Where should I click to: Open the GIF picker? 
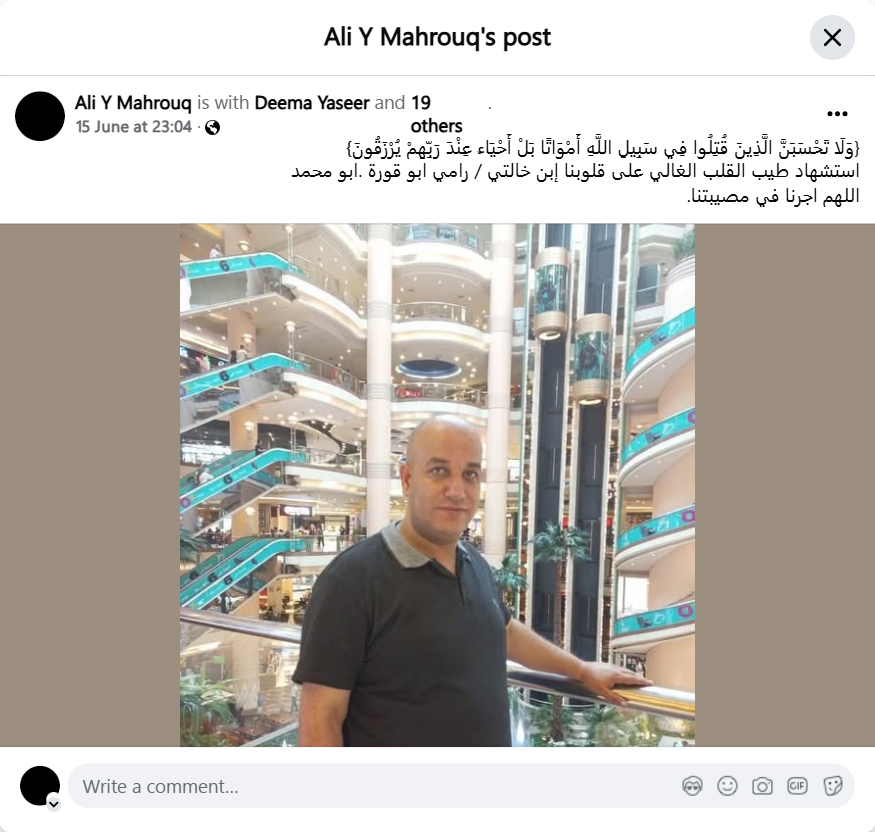(x=797, y=786)
